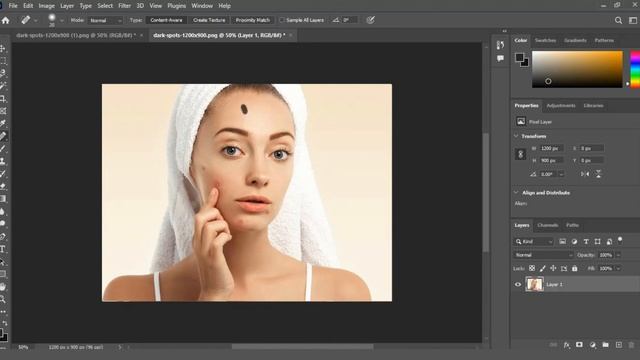Select the Spot Healing Brush tool
Image resolution: width=640 pixels, height=360 pixels.
click(3, 136)
